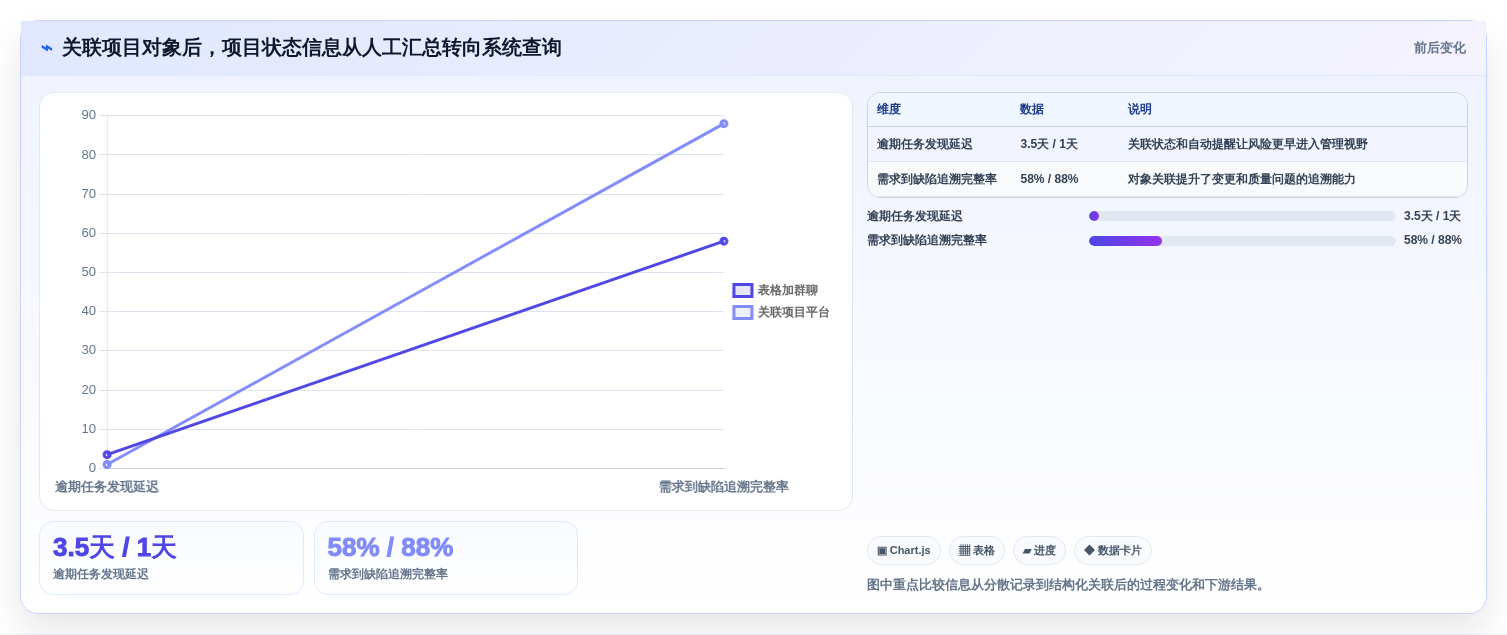This screenshot has width=1507, height=635.
Task: Select table cell 58% / 88%
Action: pos(1049,180)
